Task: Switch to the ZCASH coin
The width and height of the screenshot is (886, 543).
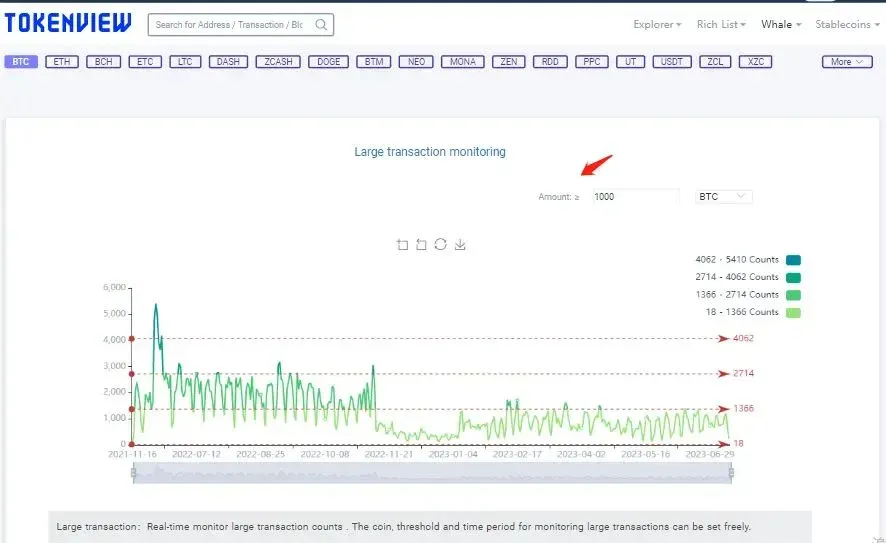Action: [x=278, y=62]
